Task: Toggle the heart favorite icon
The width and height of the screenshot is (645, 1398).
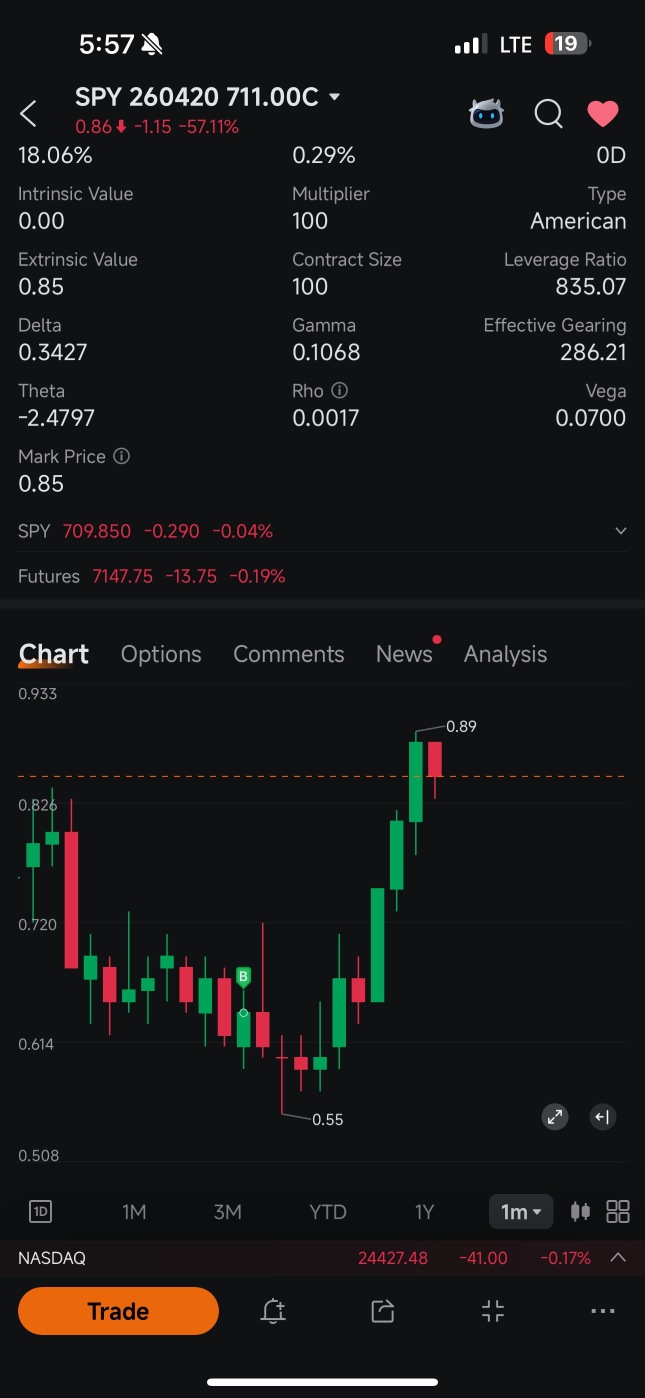Action: (x=603, y=114)
